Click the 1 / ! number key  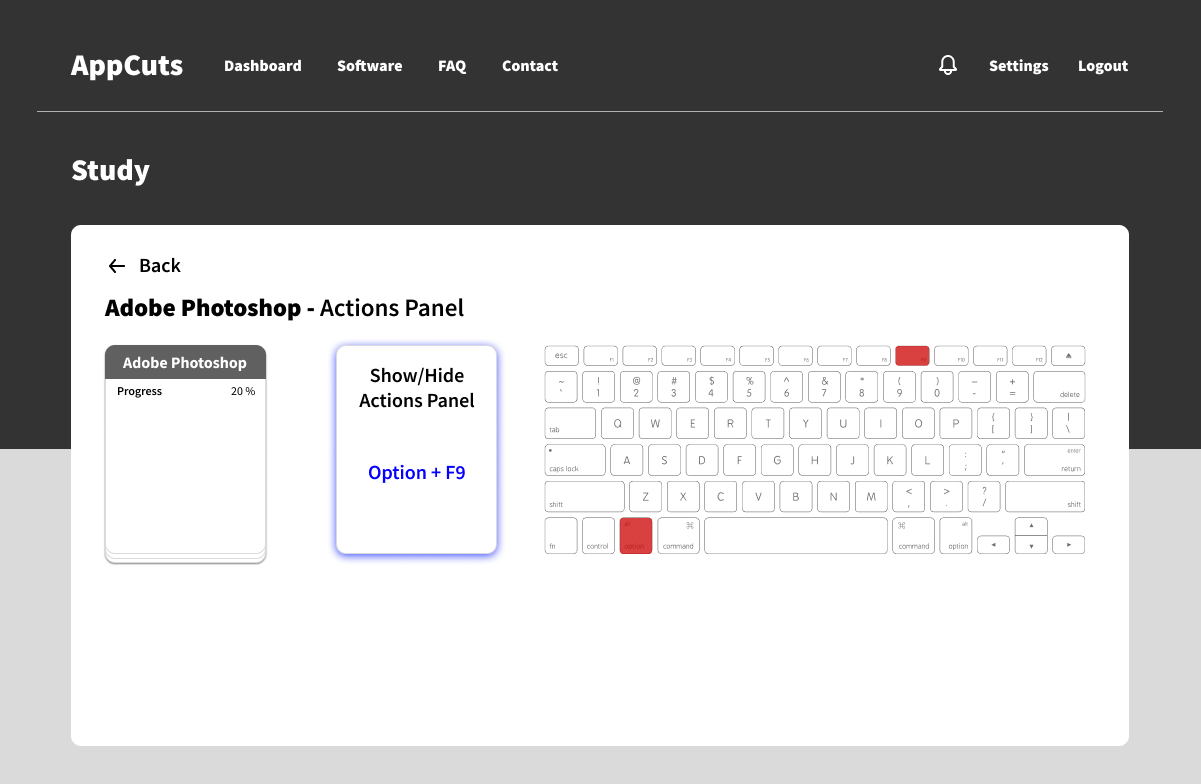[x=598, y=387]
